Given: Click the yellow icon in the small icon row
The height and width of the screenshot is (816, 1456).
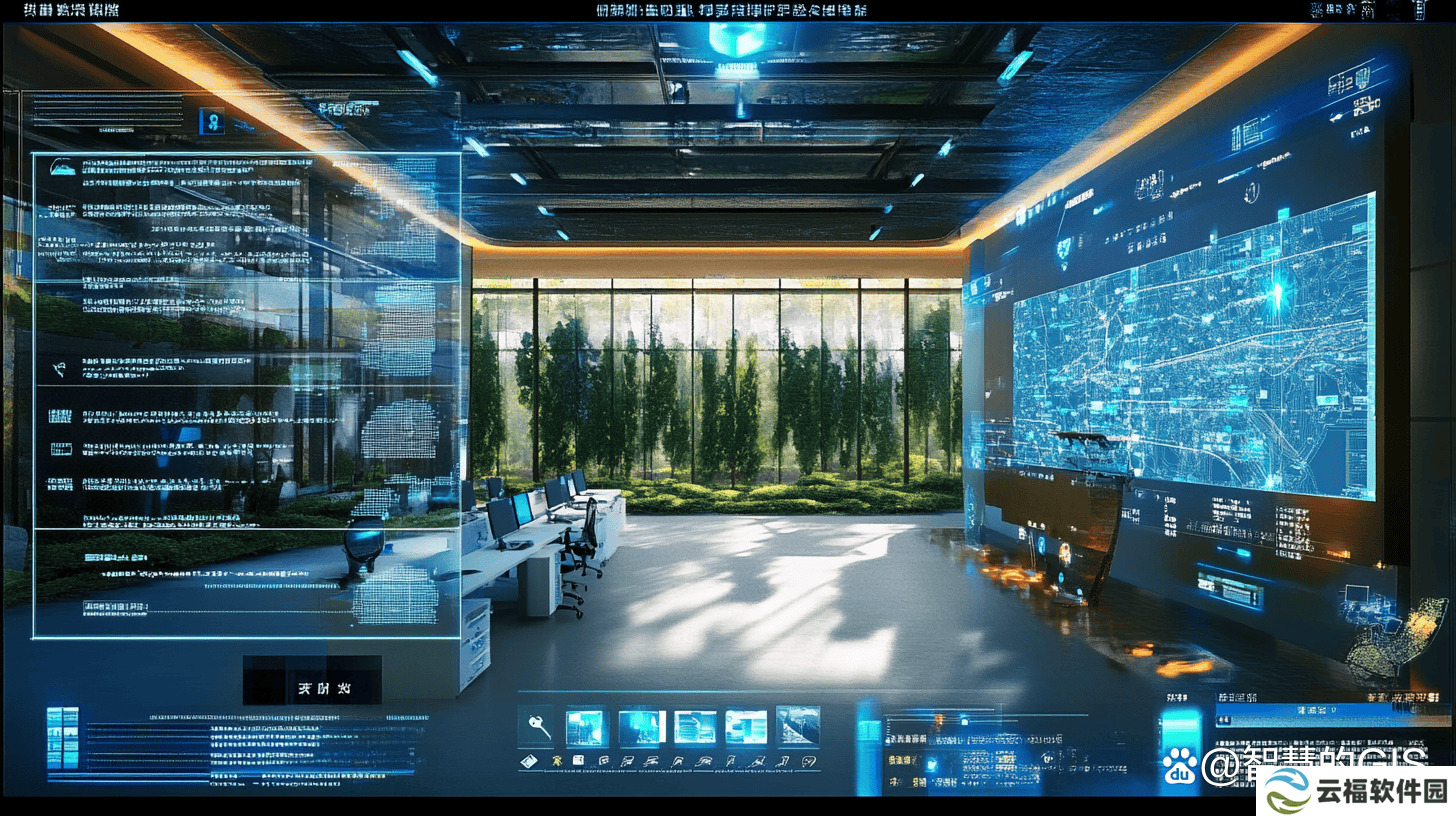Looking at the screenshot, I should [x=557, y=761].
